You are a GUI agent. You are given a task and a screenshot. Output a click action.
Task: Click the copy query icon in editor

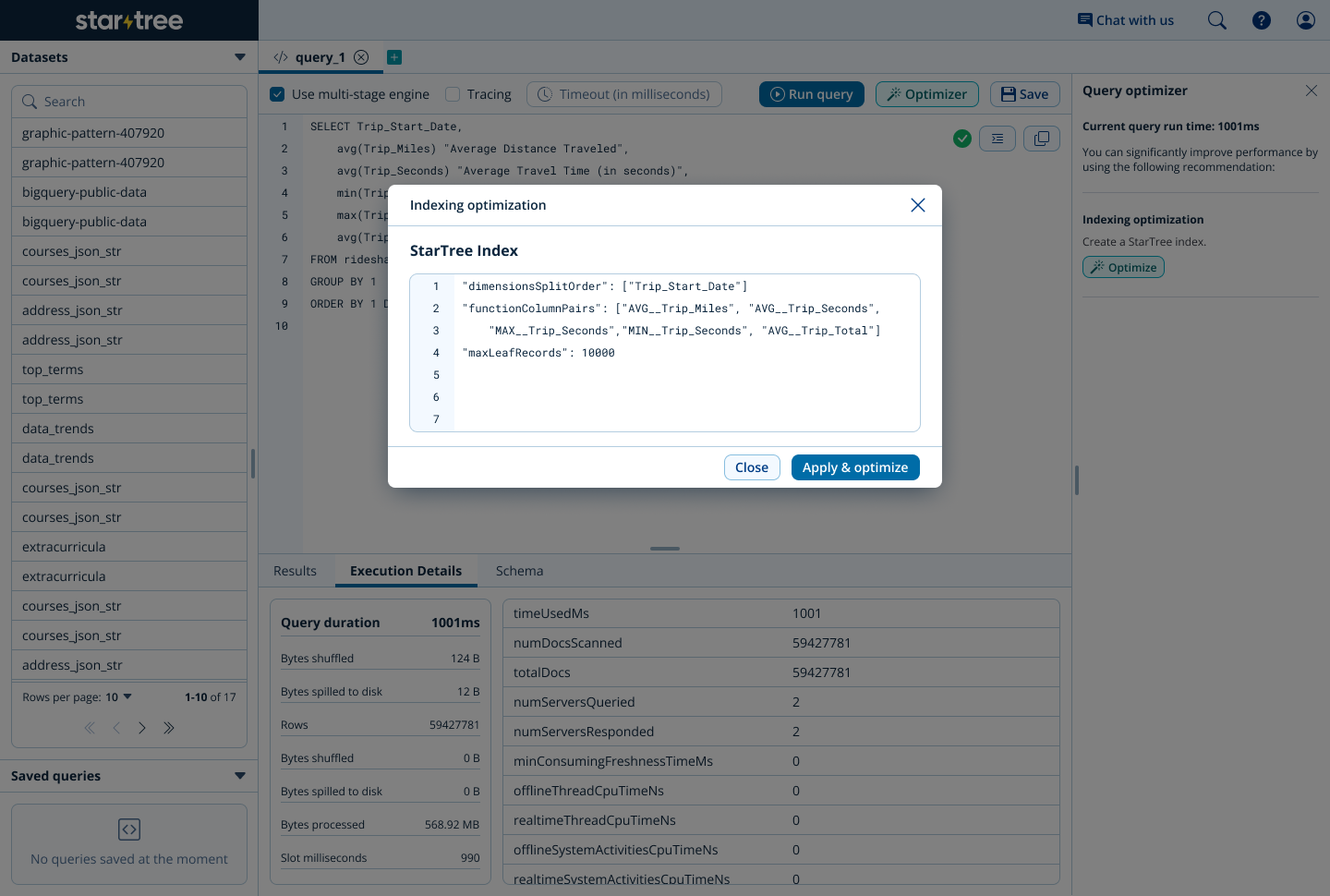click(1042, 139)
